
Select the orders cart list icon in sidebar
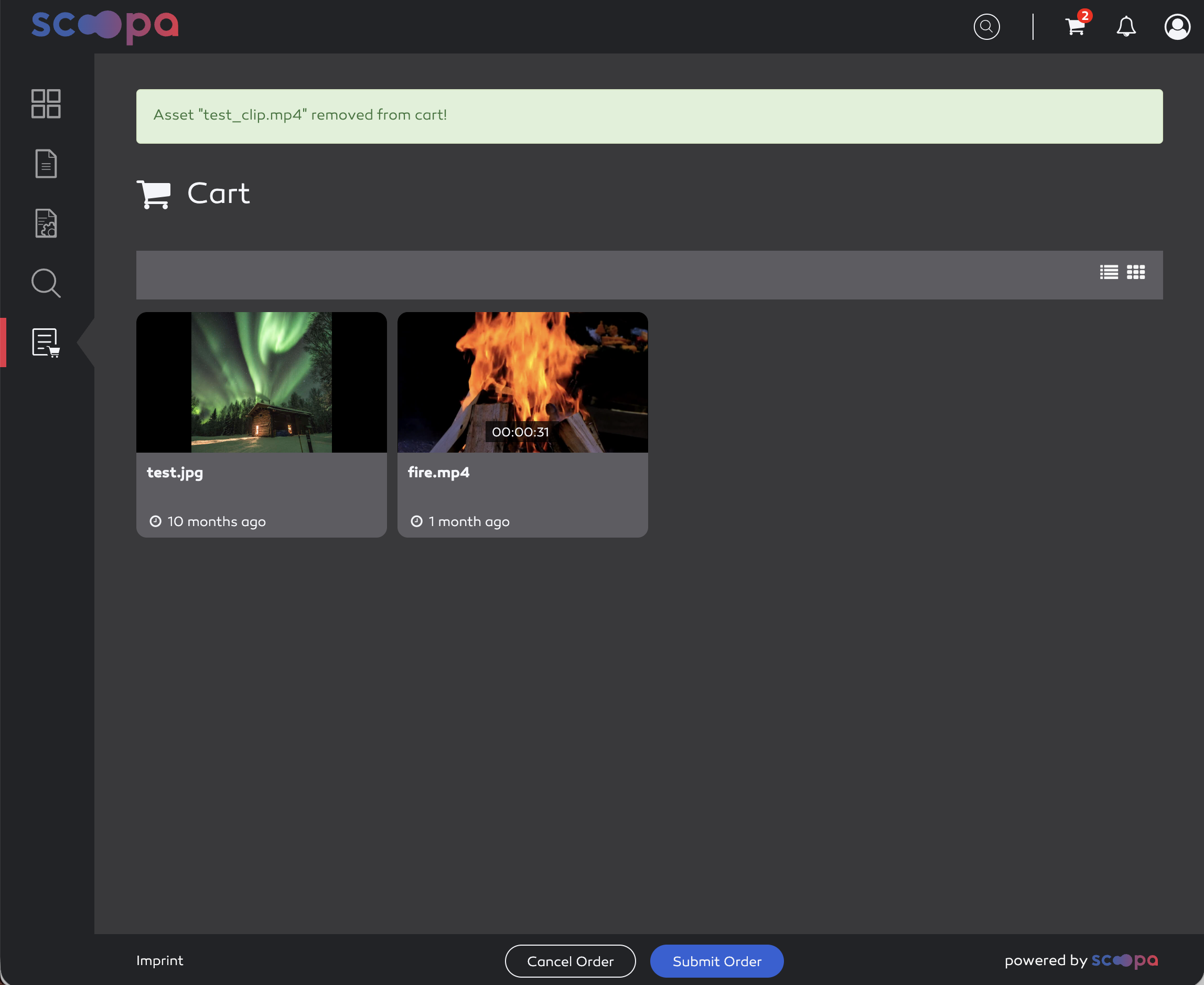[x=46, y=342]
